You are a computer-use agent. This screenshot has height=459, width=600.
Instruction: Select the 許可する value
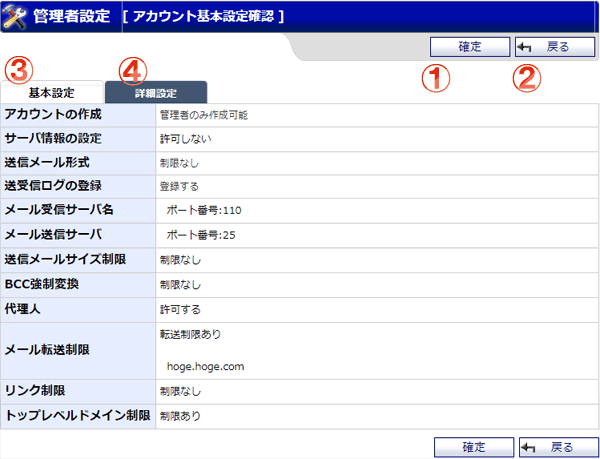180,310
